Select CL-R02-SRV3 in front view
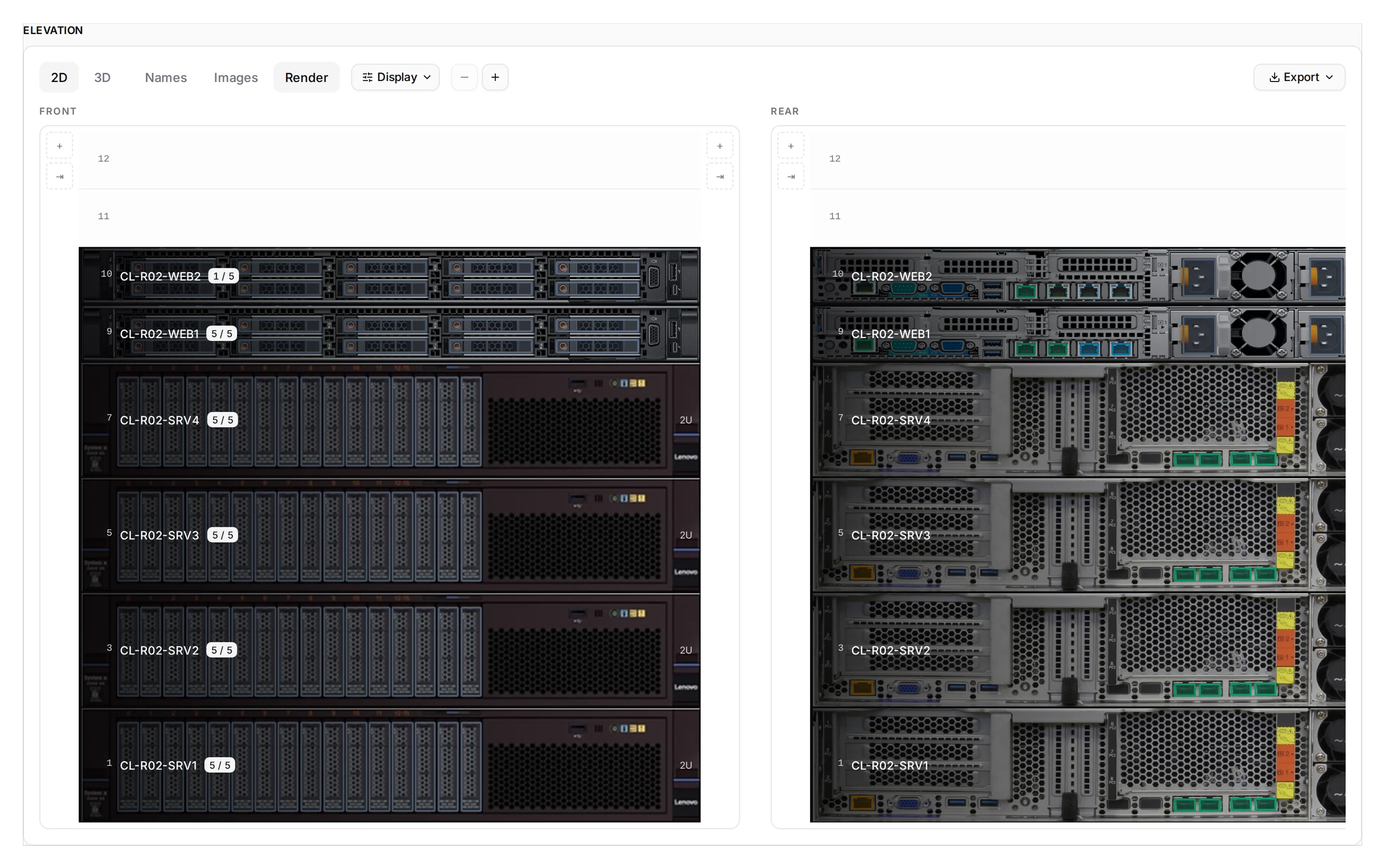This screenshot has width=1385, height=868. 389,535
